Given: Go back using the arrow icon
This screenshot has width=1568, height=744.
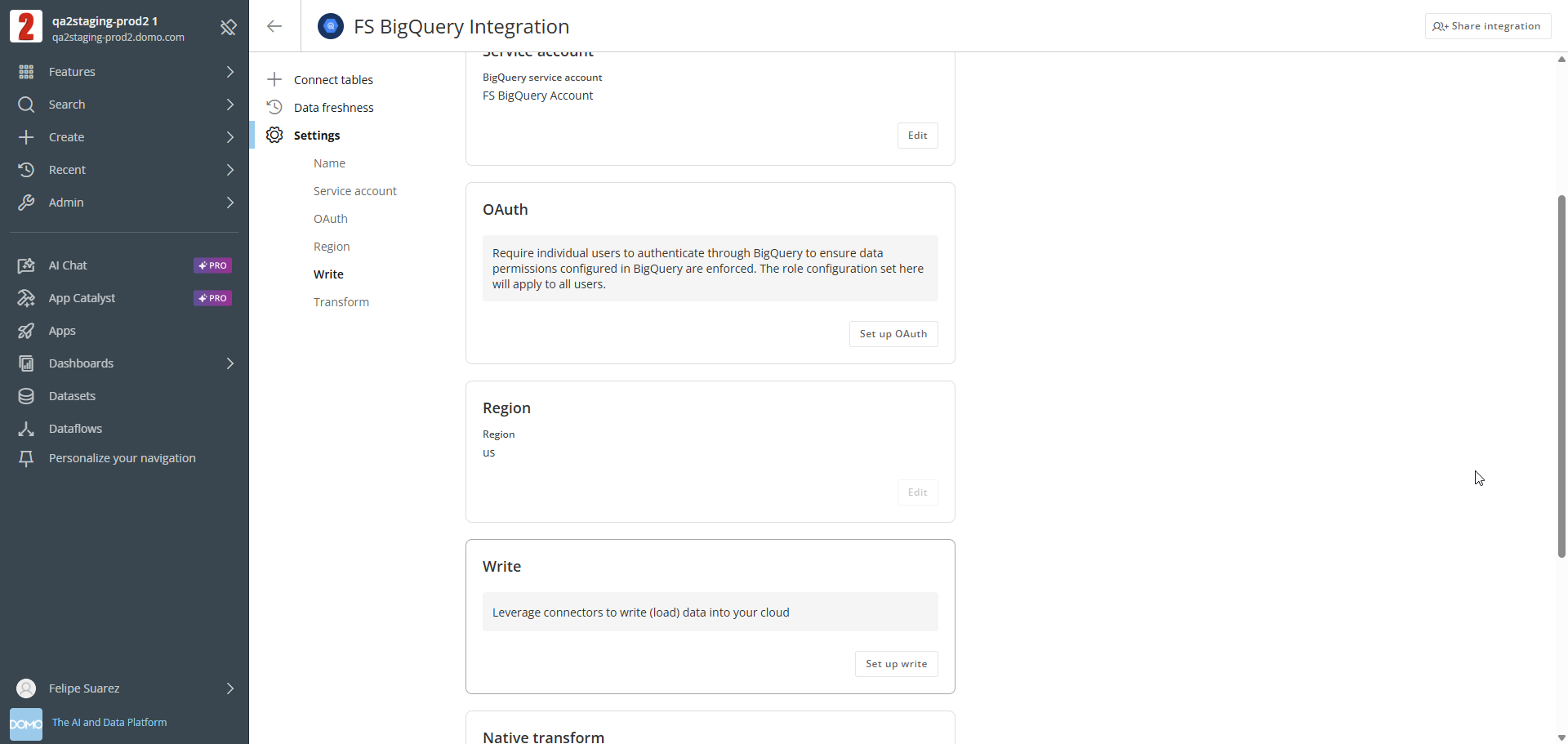Looking at the screenshot, I should (274, 26).
